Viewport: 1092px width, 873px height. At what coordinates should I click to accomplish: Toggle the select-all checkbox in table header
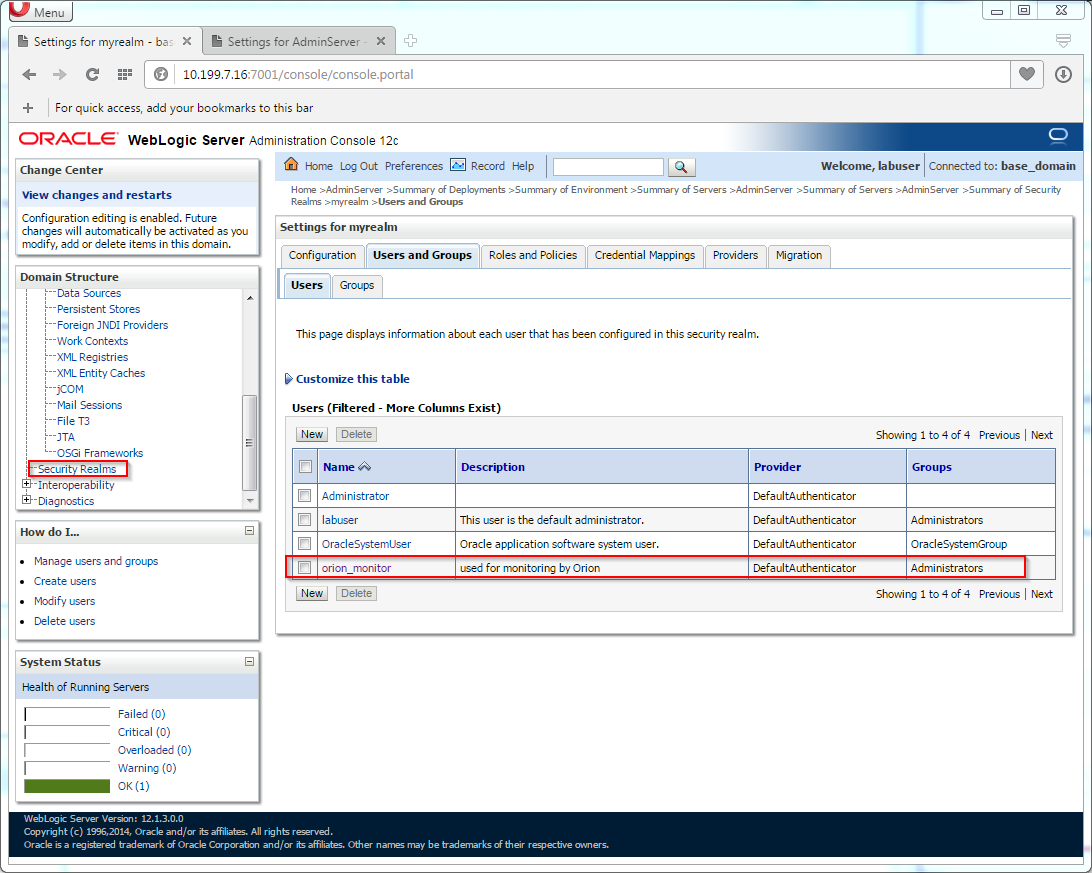pyautogui.click(x=305, y=466)
